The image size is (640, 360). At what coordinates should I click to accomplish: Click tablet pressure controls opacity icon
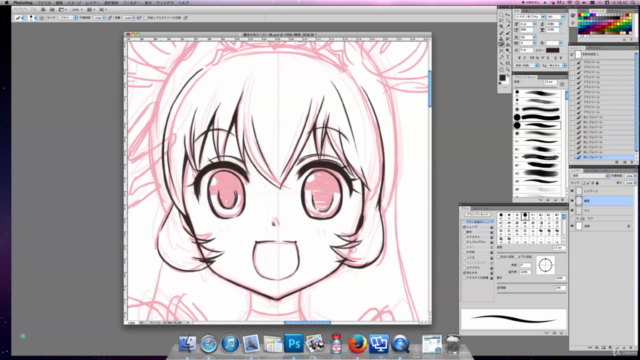(x=109, y=18)
